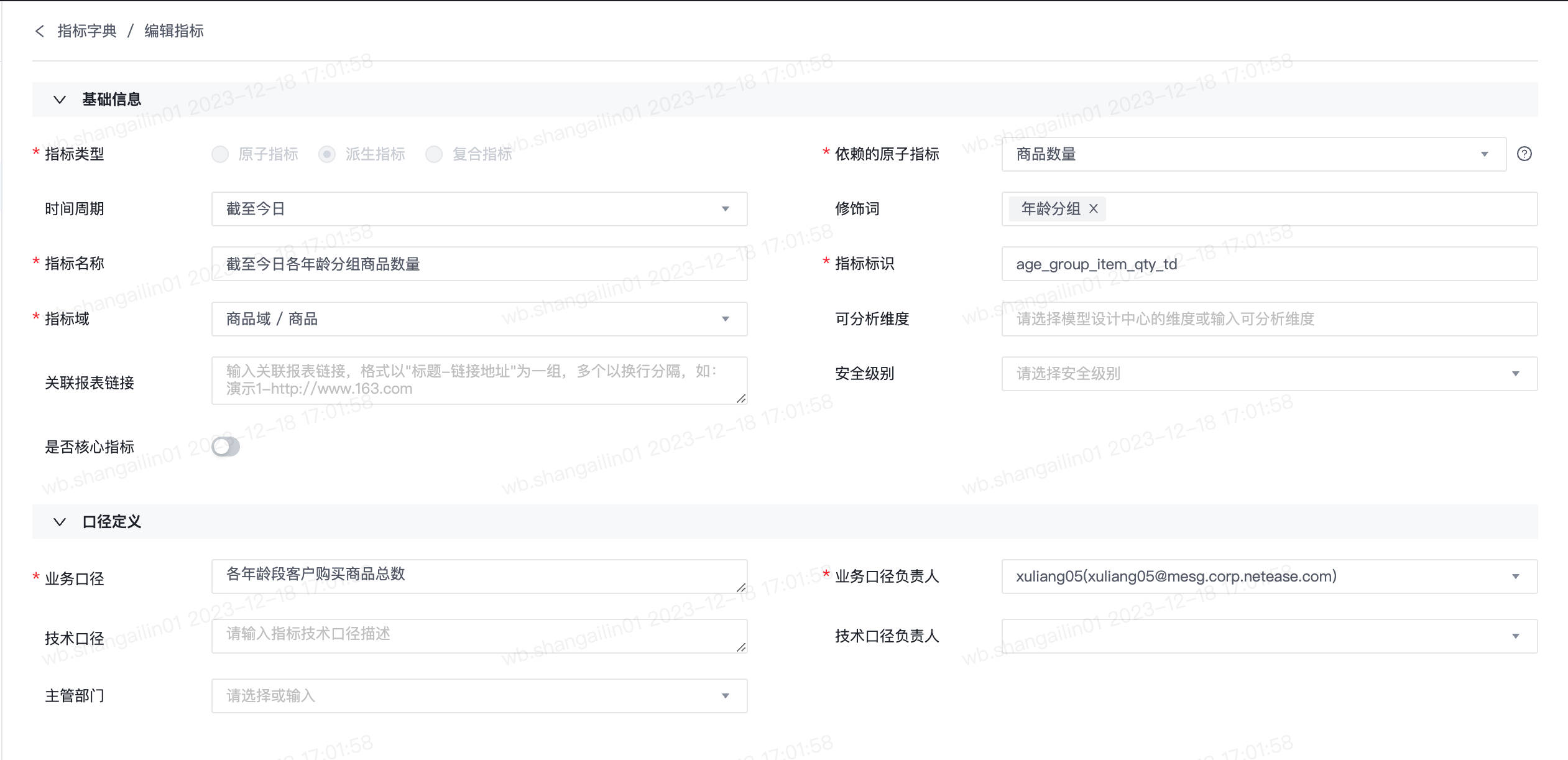The image size is (1568, 760).
Task: Open the 业务口径负责人 dropdown
Action: pos(1270,577)
